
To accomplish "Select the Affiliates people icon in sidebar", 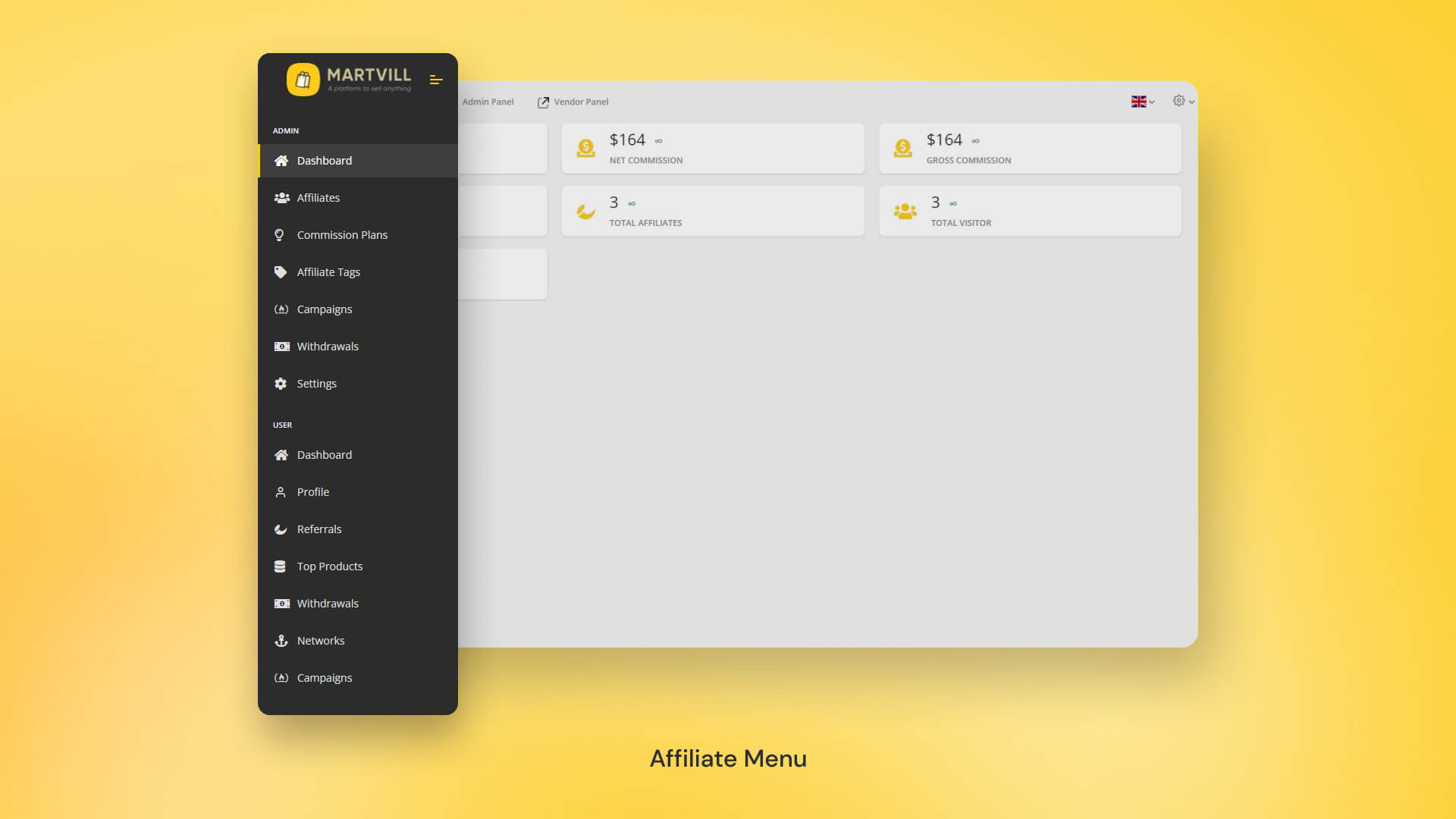I will (281, 198).
